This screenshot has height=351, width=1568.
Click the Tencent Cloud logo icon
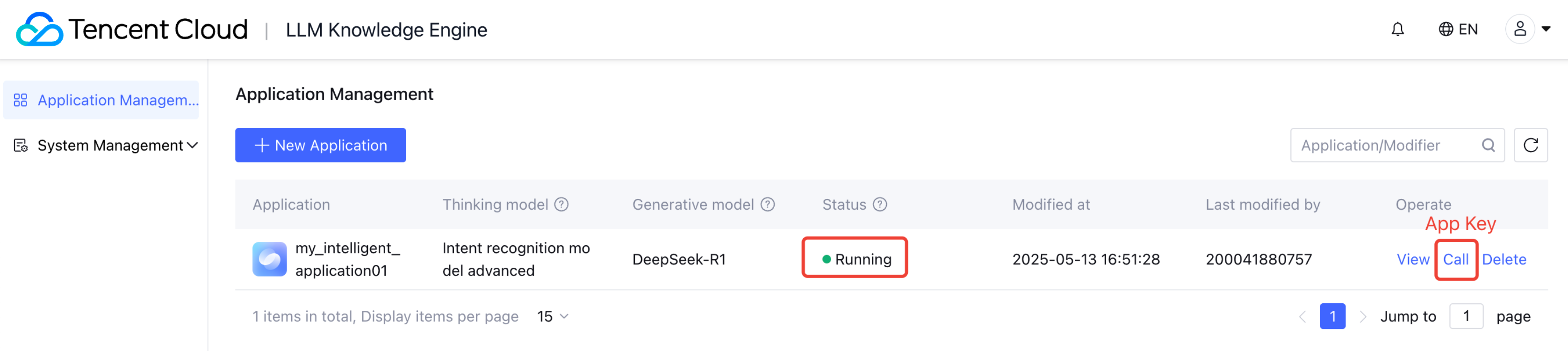click(39, 29)
